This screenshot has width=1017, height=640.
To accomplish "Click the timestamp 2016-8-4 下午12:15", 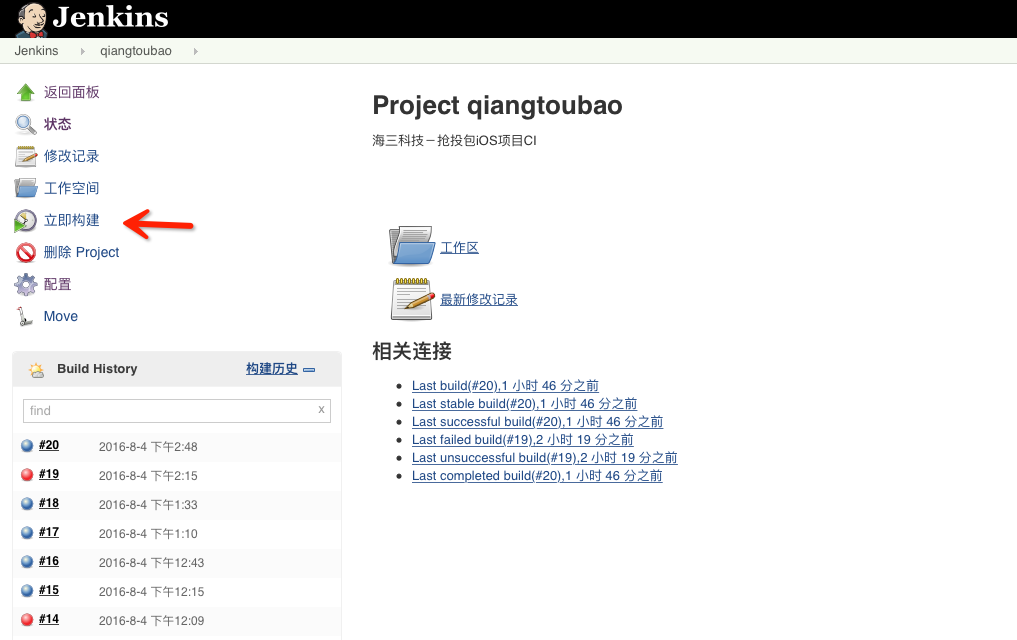I will click(151, 591).
